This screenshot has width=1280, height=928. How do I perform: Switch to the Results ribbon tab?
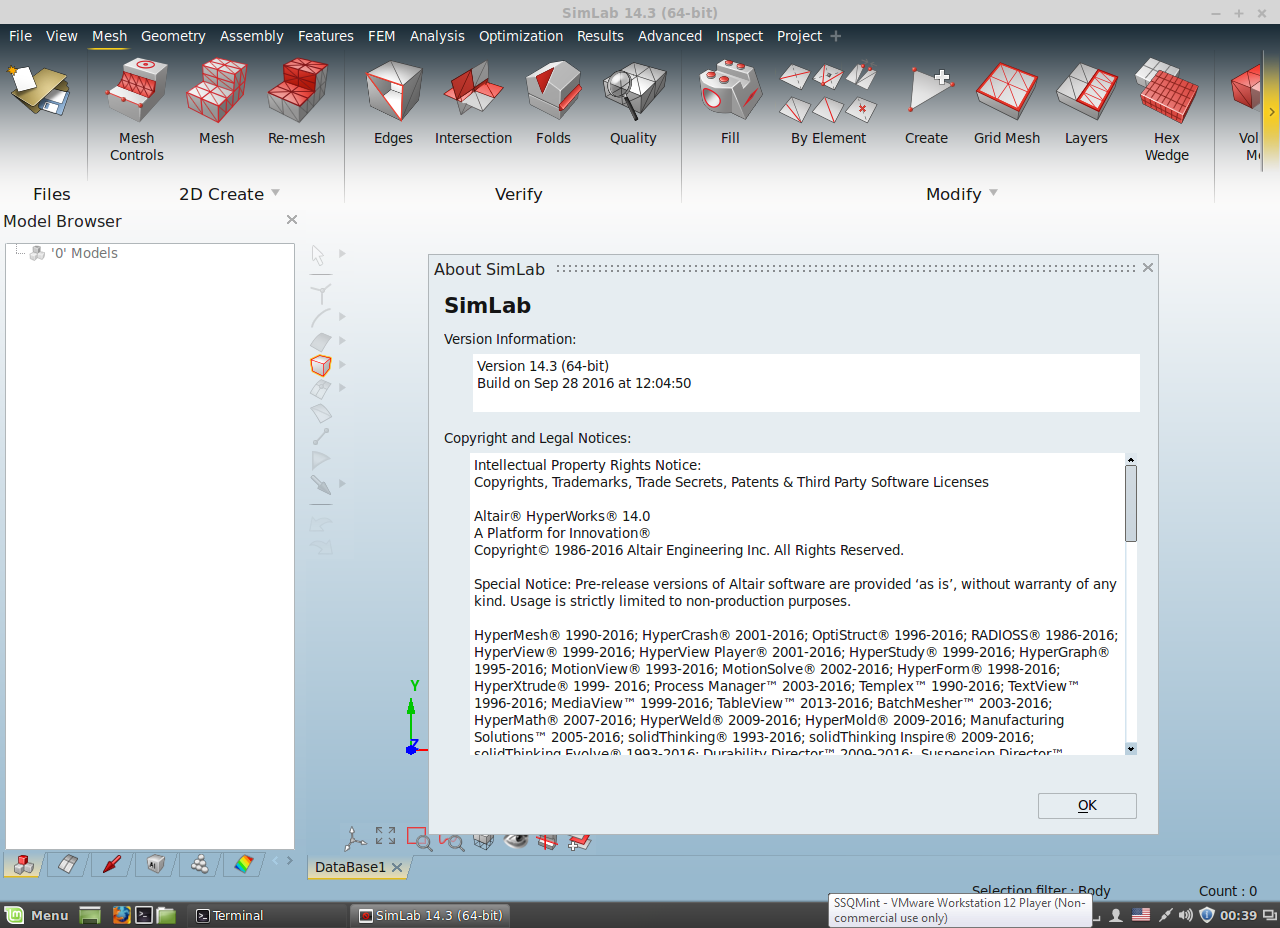click(x=600, y=36)
